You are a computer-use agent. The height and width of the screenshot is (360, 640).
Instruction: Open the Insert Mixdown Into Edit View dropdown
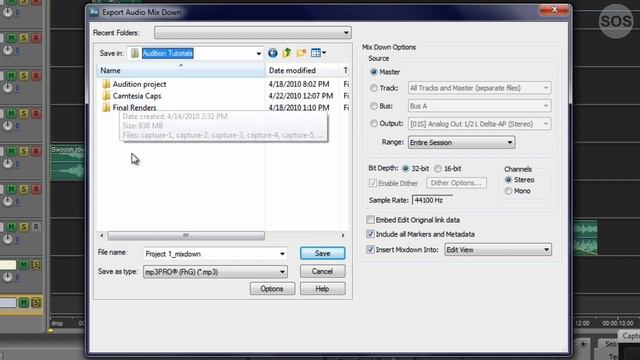pyautogui.click(x=498, y=249)
